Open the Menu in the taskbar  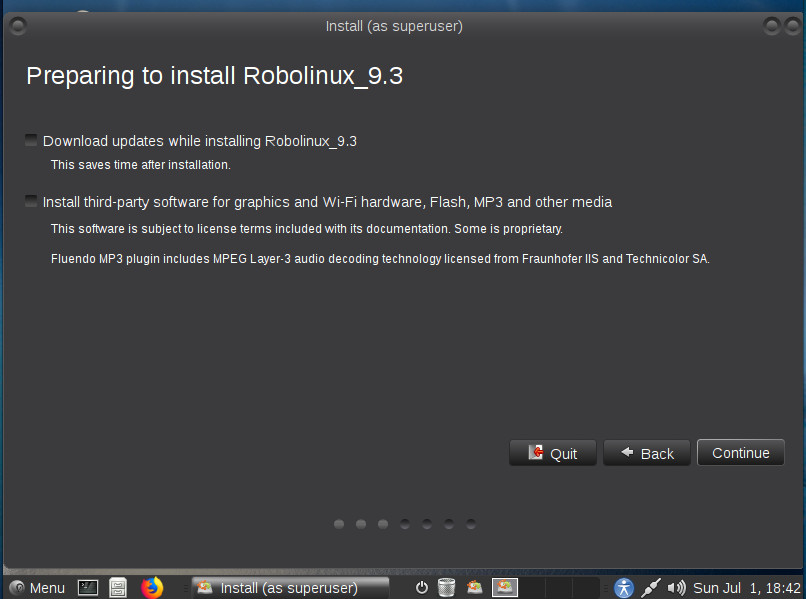38,588
